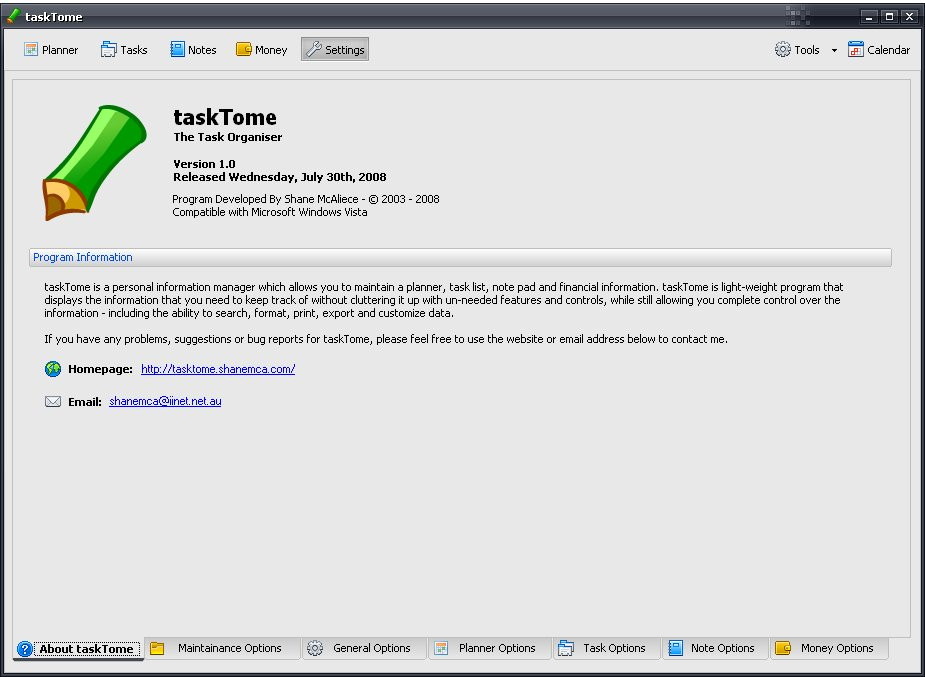Click the globe icon beside Homepage

tap(53, 369)
